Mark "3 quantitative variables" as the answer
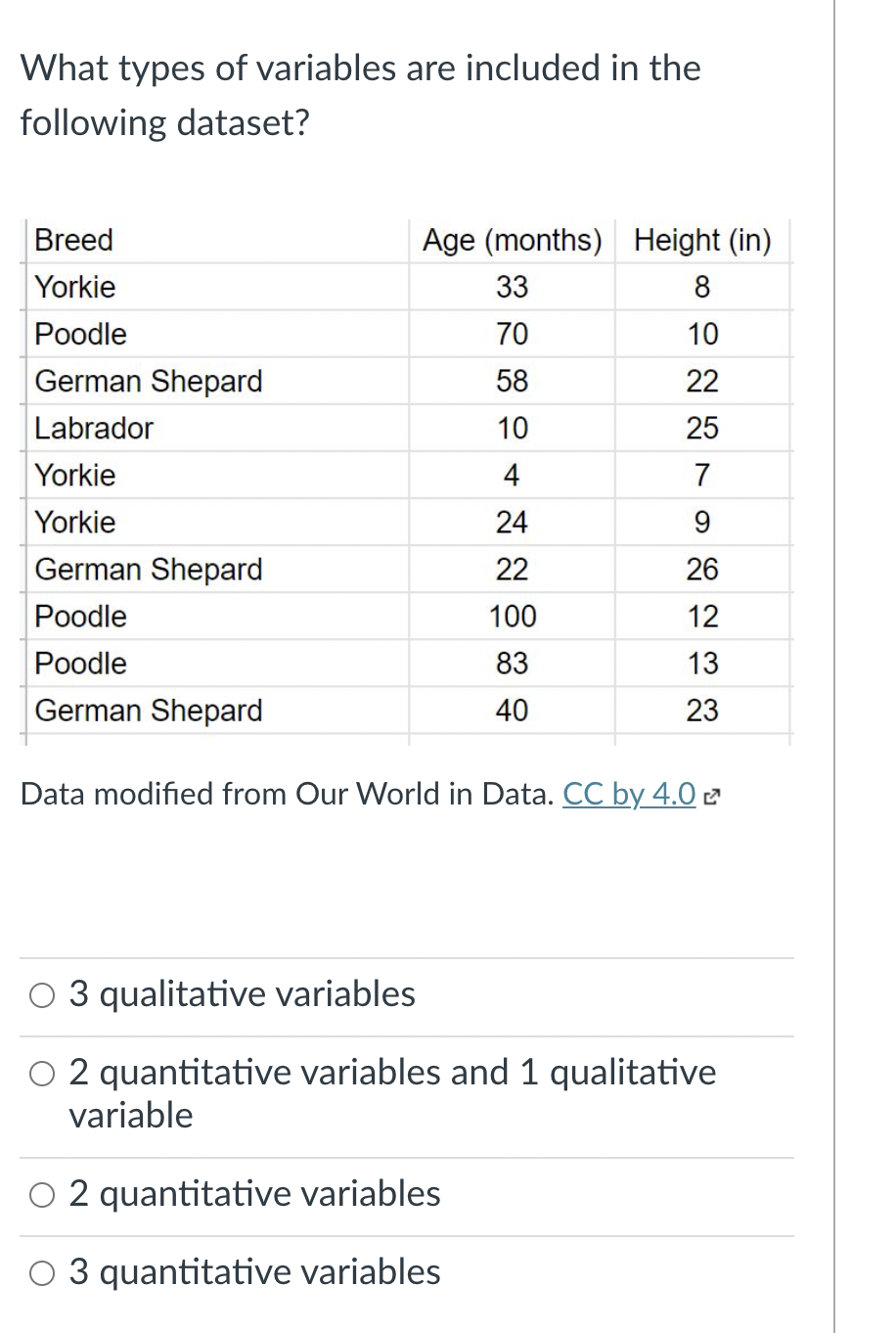Viewport: 896px width, 1333px height. pos(42,1274)
